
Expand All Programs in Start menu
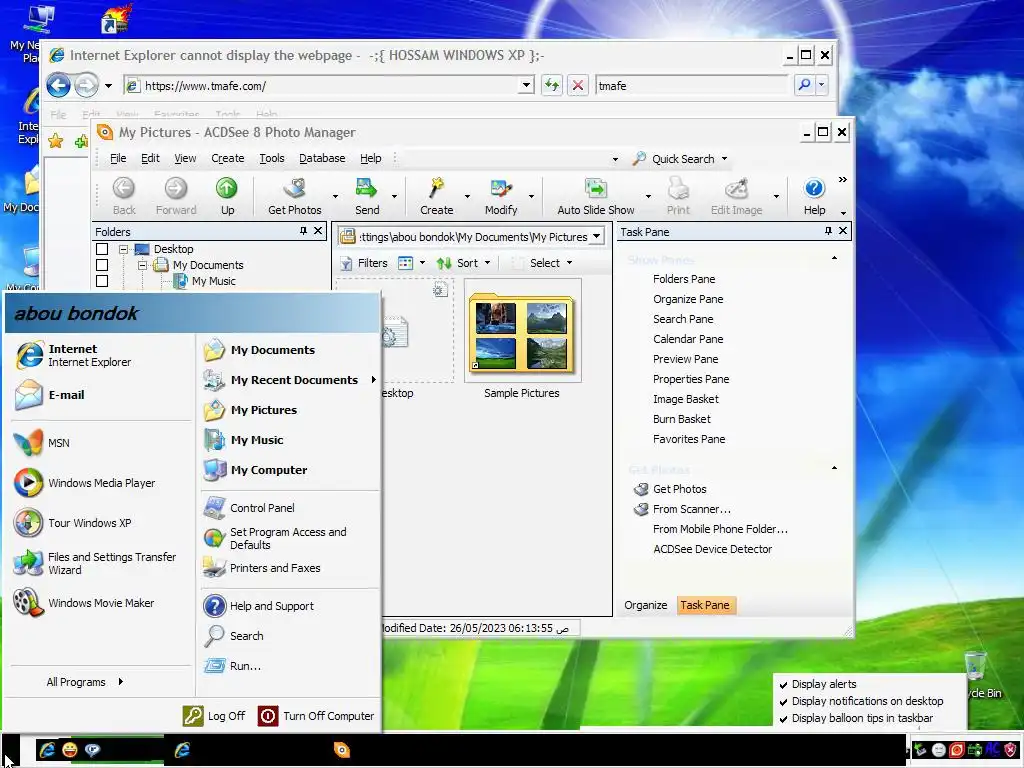point(84,682)
